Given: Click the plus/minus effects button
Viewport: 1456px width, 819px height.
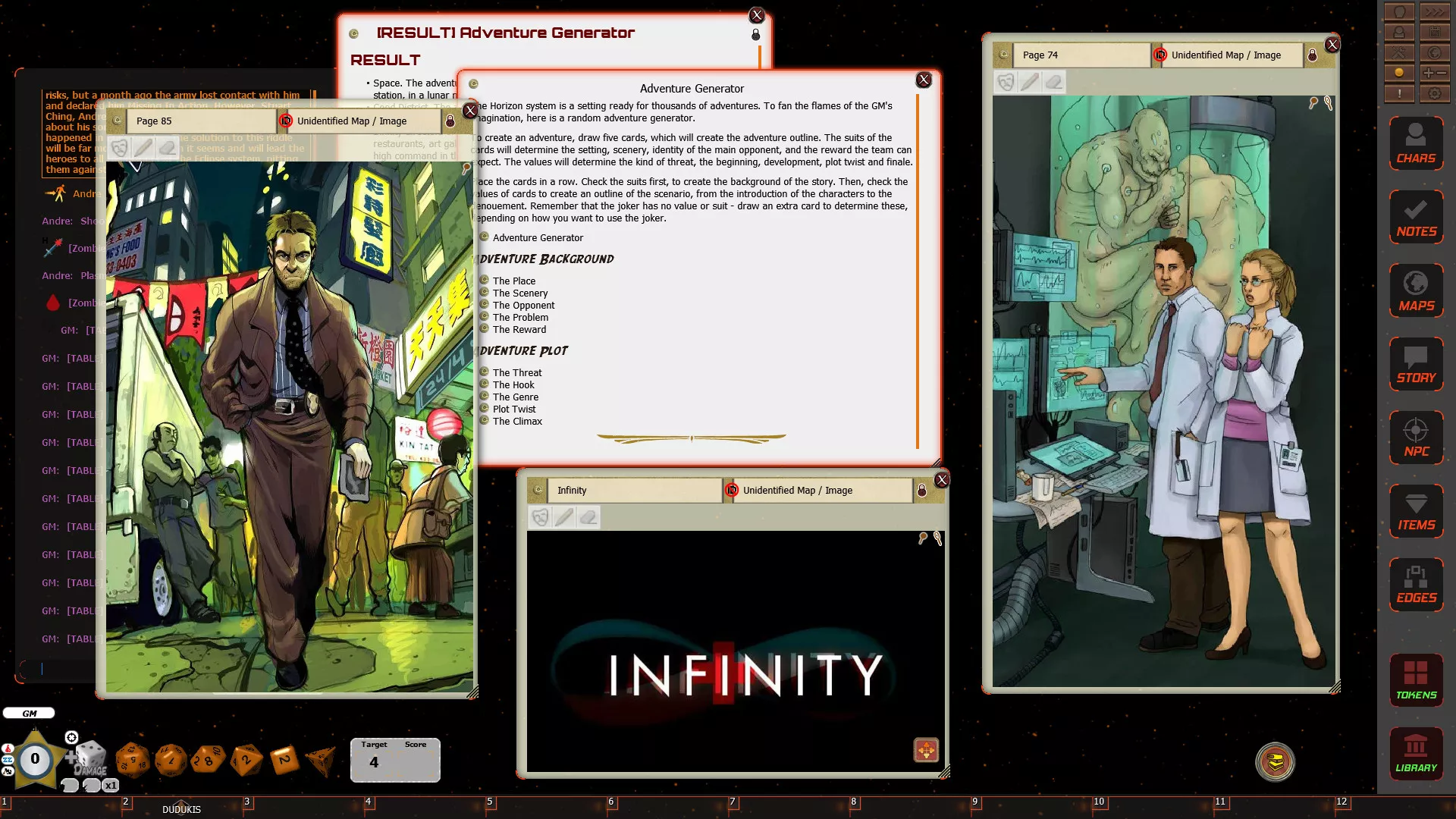Looking at the screenshot, I should [1434, 74].
